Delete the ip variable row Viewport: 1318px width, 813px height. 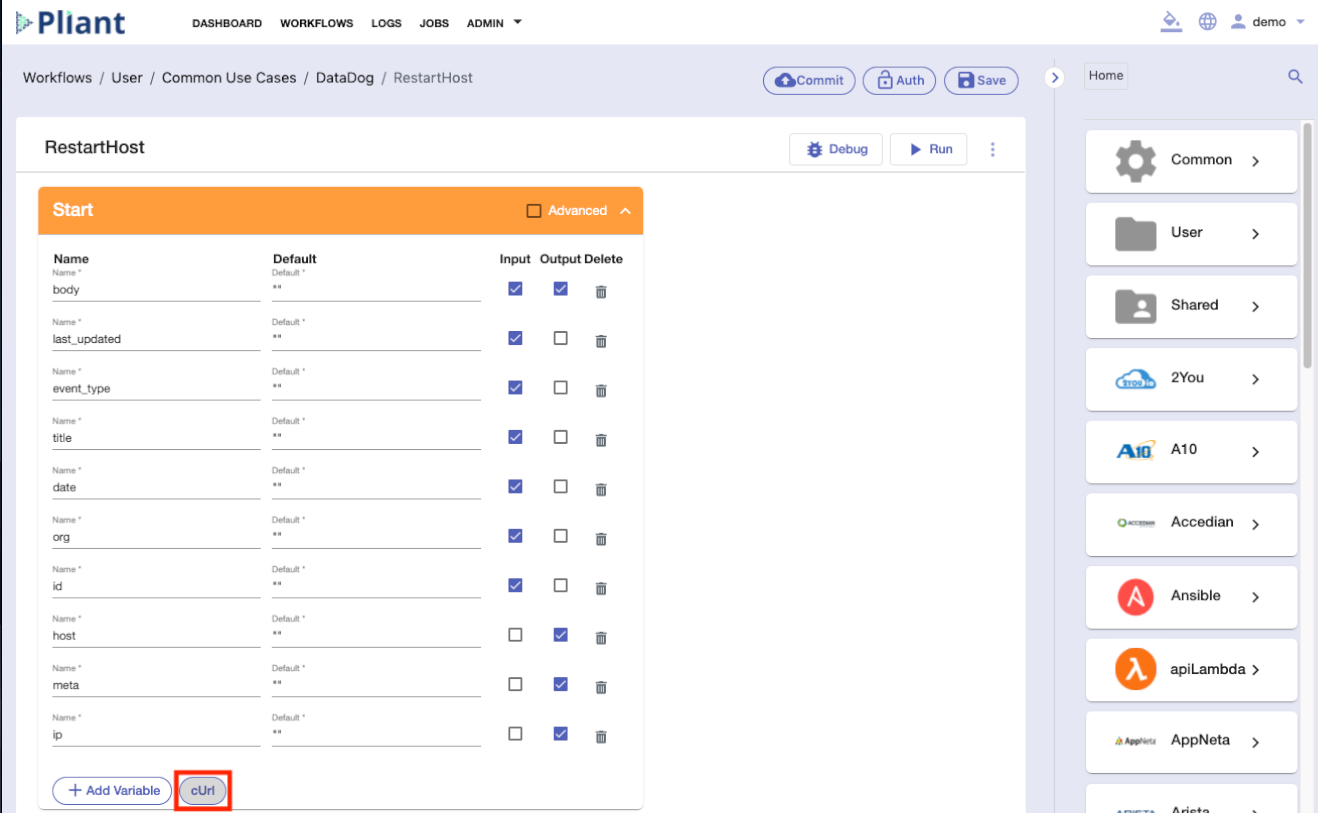coord(601,737)
